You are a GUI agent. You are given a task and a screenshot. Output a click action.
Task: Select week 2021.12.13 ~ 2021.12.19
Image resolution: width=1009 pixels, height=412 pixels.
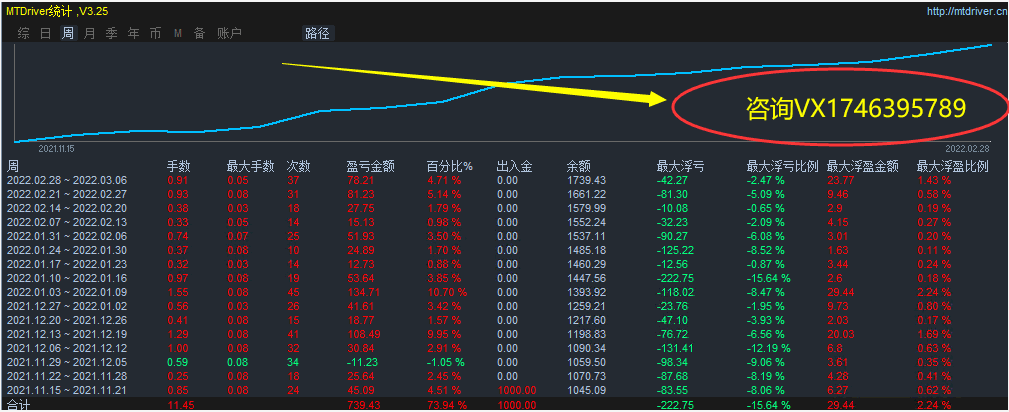tap(69, 334)
